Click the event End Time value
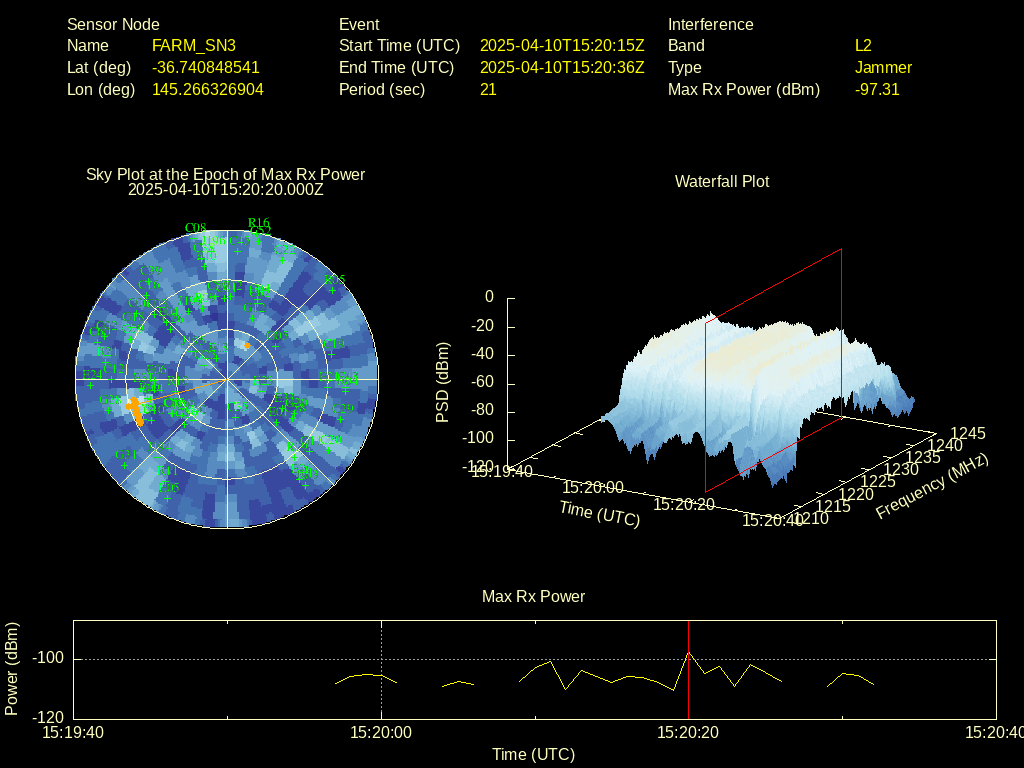 click(561, 68)
